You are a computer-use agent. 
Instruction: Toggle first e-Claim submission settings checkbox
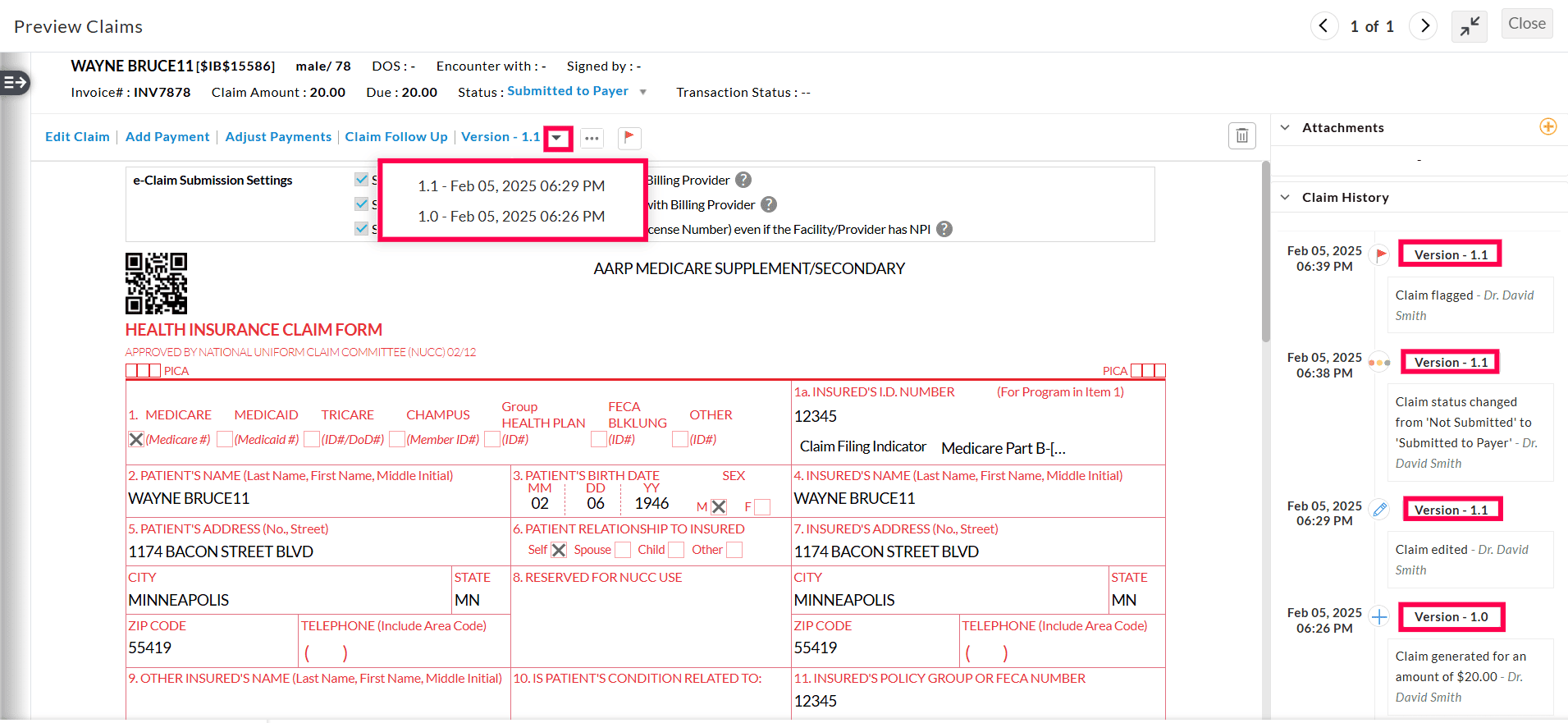pos(362,179)
